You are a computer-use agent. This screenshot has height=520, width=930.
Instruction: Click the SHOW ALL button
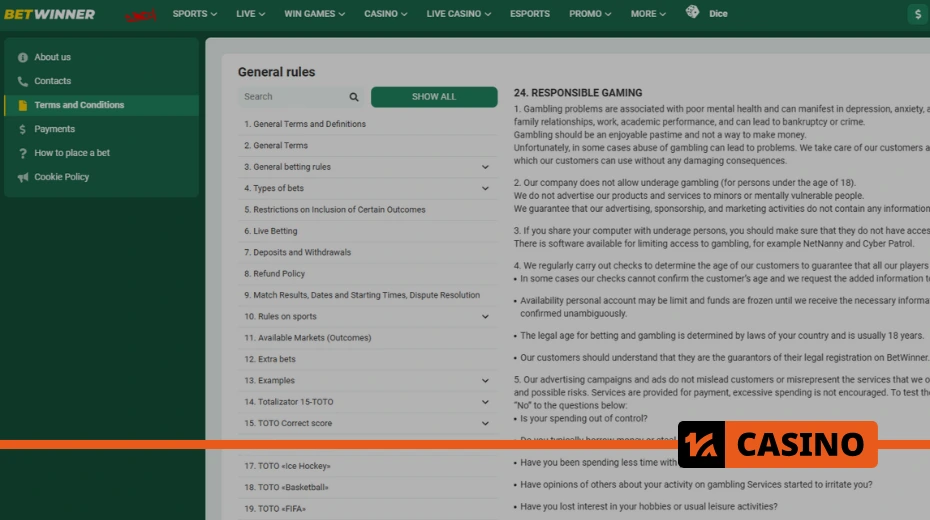(434, 97)
